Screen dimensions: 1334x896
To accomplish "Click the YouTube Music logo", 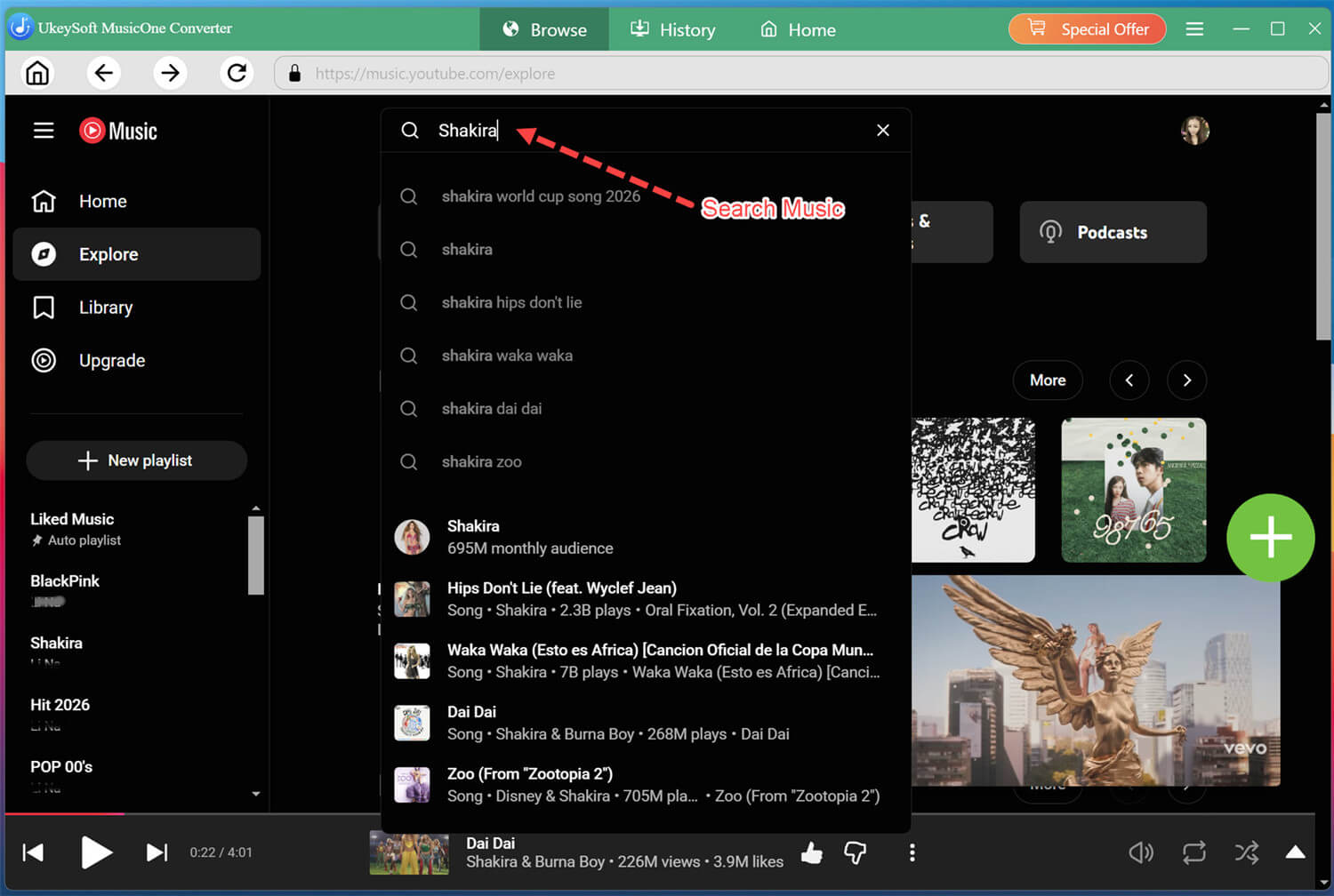I will [x=118, y=131].
